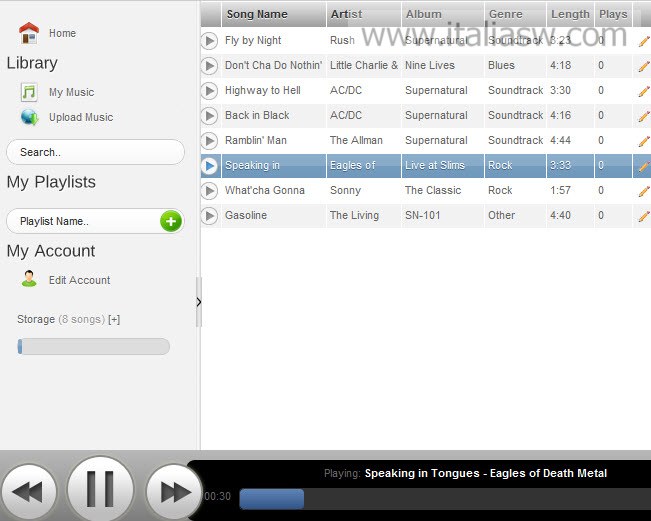
Task: Select length cell '4:18'
Action: (570, 65)
